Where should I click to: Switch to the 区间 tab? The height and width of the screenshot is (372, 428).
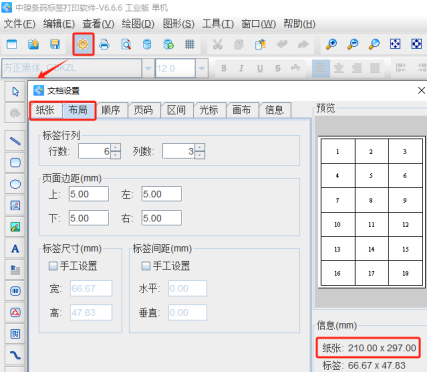[x=176, y=110]
